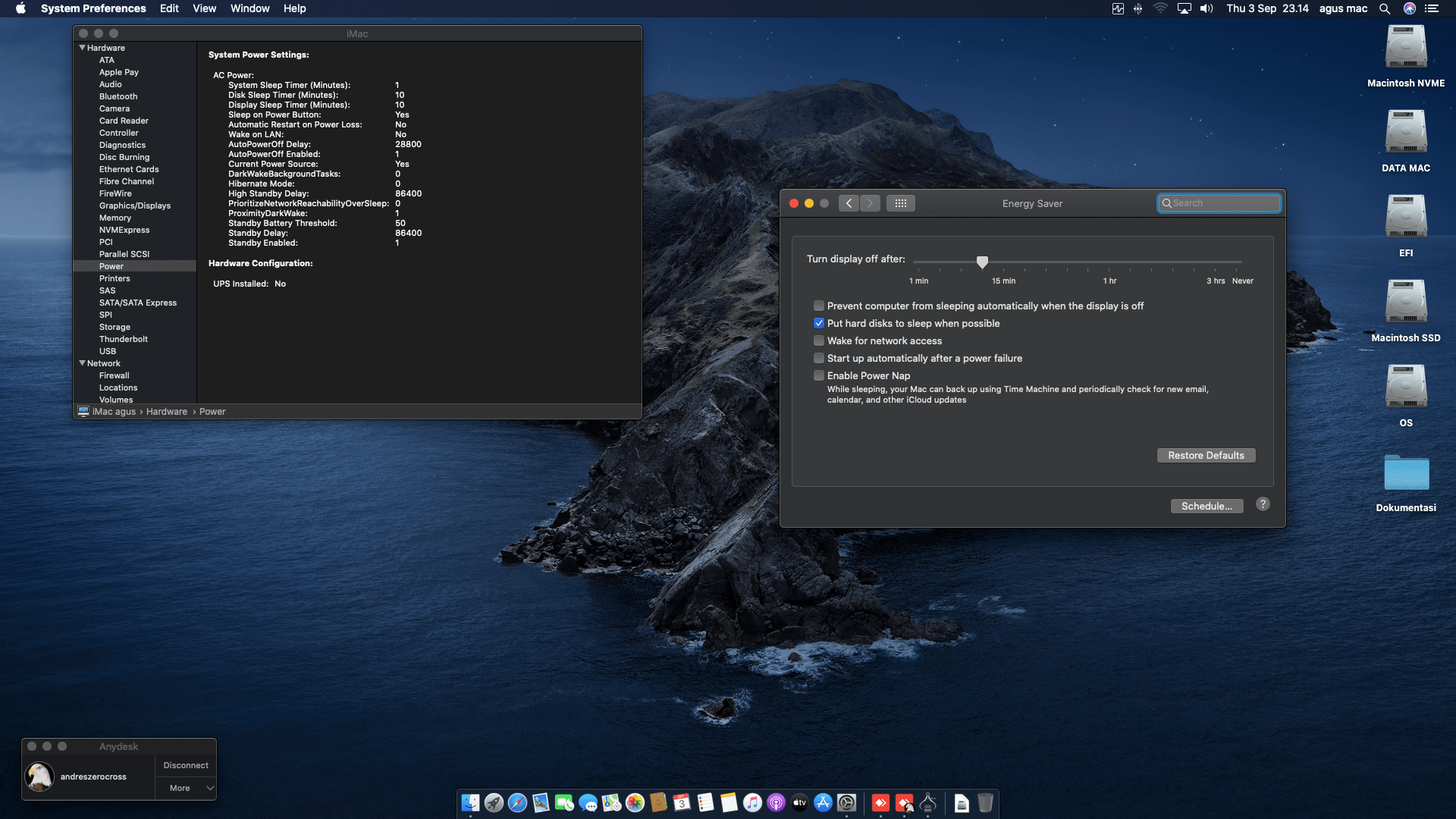Click Restore Defaults button
Viewport: 1456px width, 819px height.
pos(1206,455)
